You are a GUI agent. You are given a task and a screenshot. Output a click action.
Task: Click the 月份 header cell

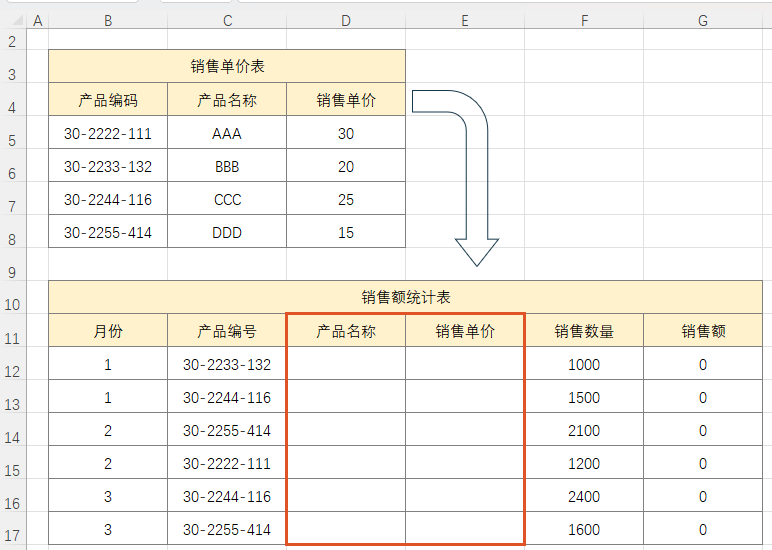(x=108, y=330)
